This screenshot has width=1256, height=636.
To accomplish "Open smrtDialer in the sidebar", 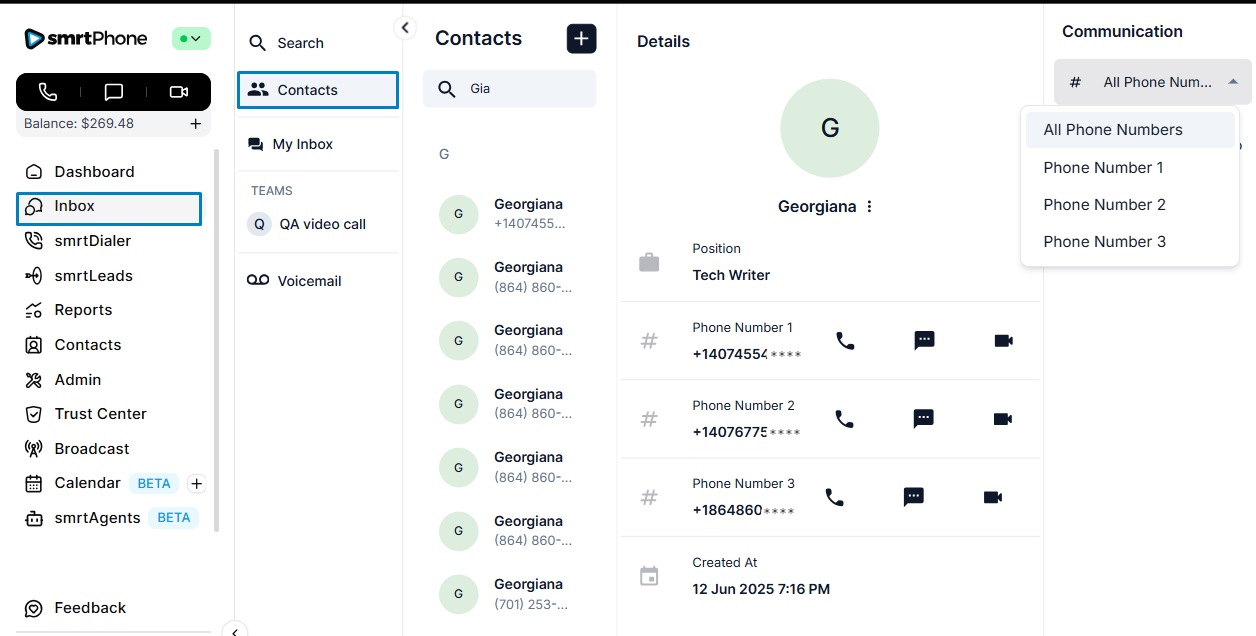I will click(x=92, y=241).
